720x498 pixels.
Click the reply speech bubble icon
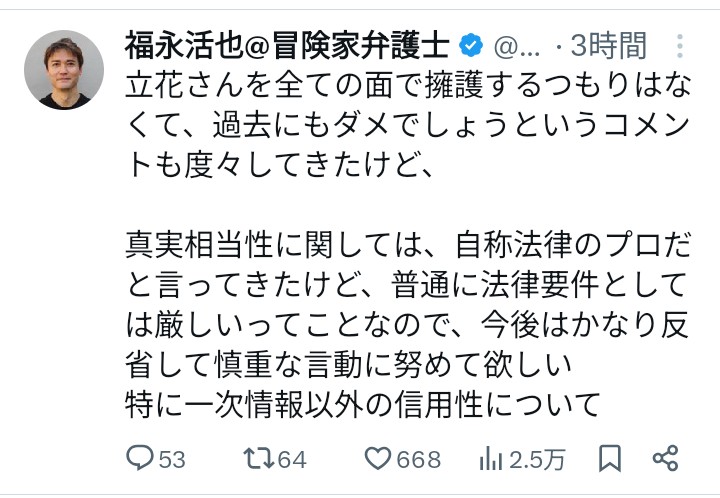click(140, 459)
